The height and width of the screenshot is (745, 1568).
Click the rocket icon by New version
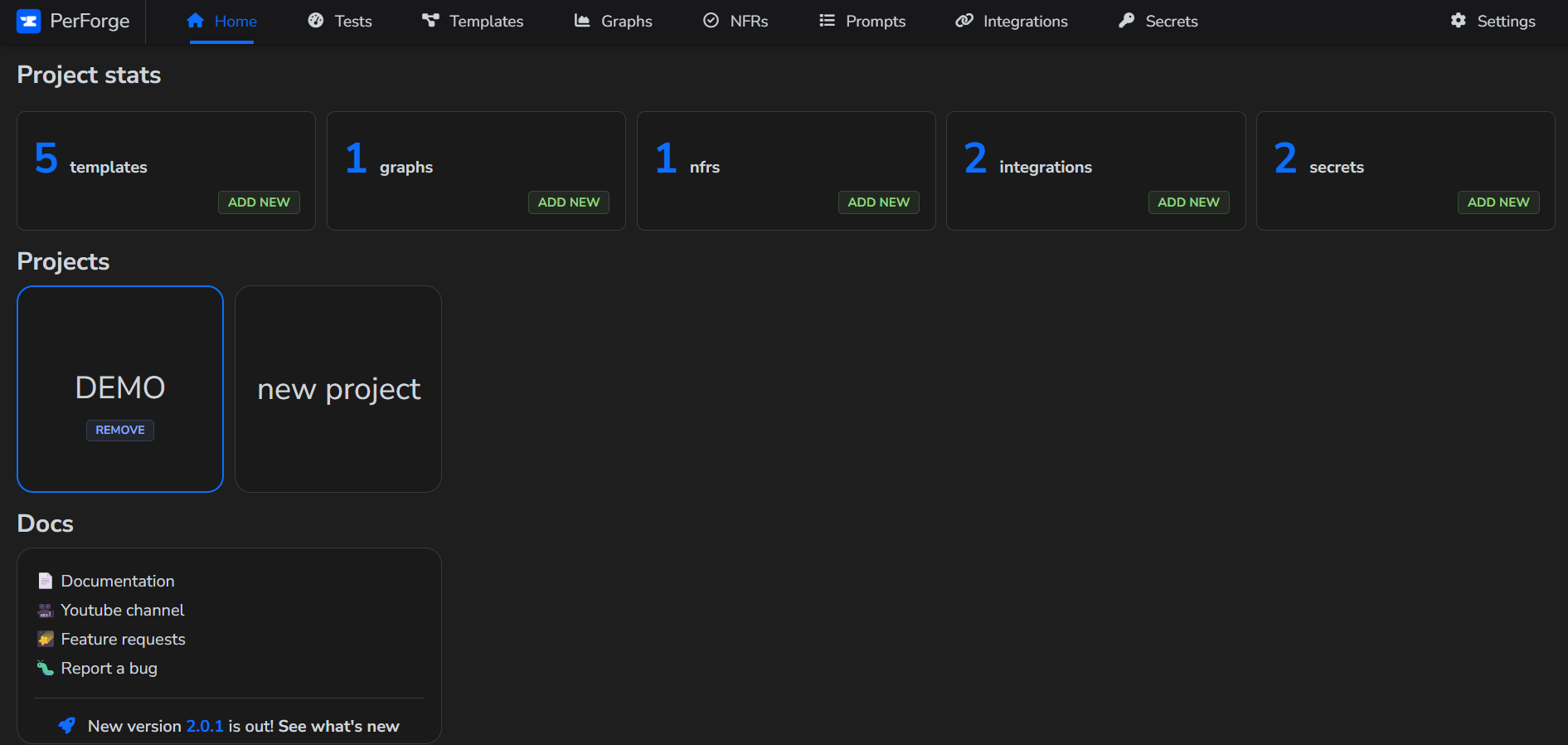coord(66,725)
